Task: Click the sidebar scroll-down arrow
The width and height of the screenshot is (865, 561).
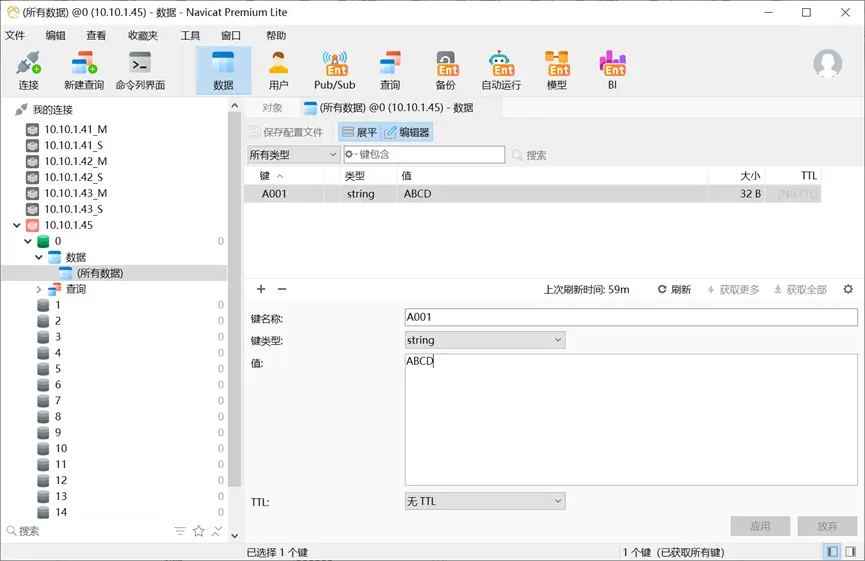Action: tap(234, 535)
